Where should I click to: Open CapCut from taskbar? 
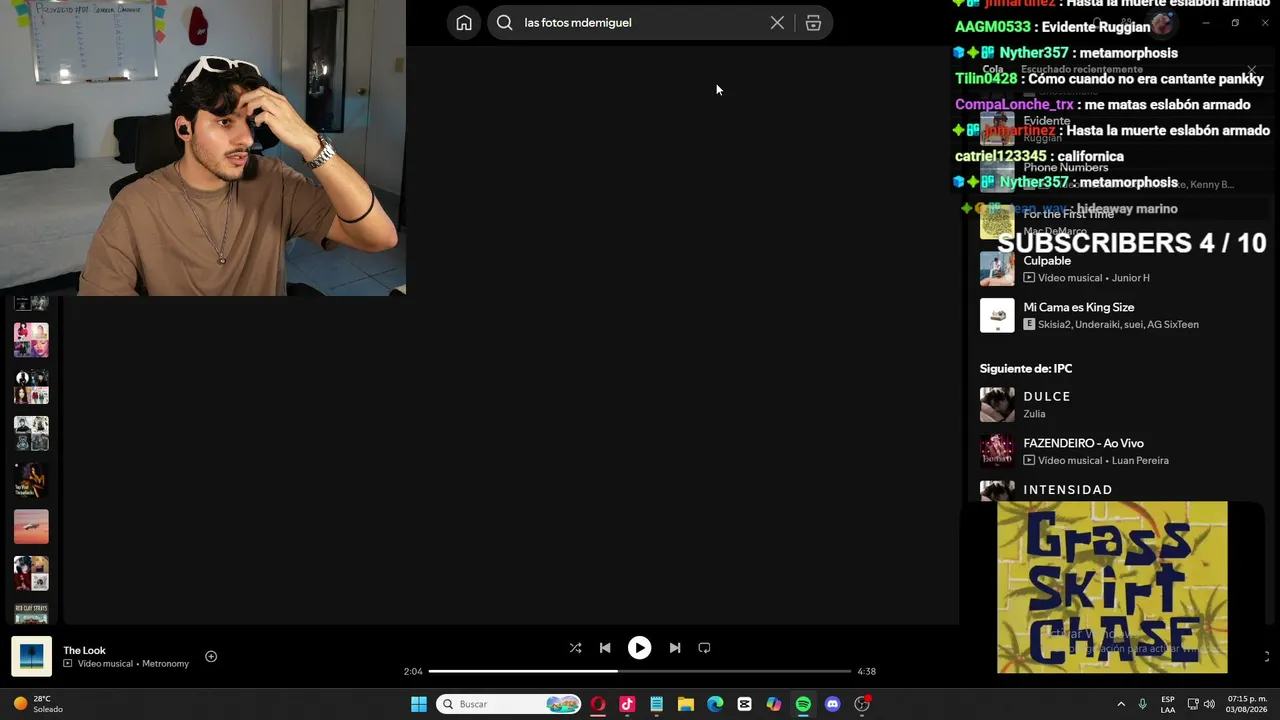pyautogui.click(x=744, y=704)
